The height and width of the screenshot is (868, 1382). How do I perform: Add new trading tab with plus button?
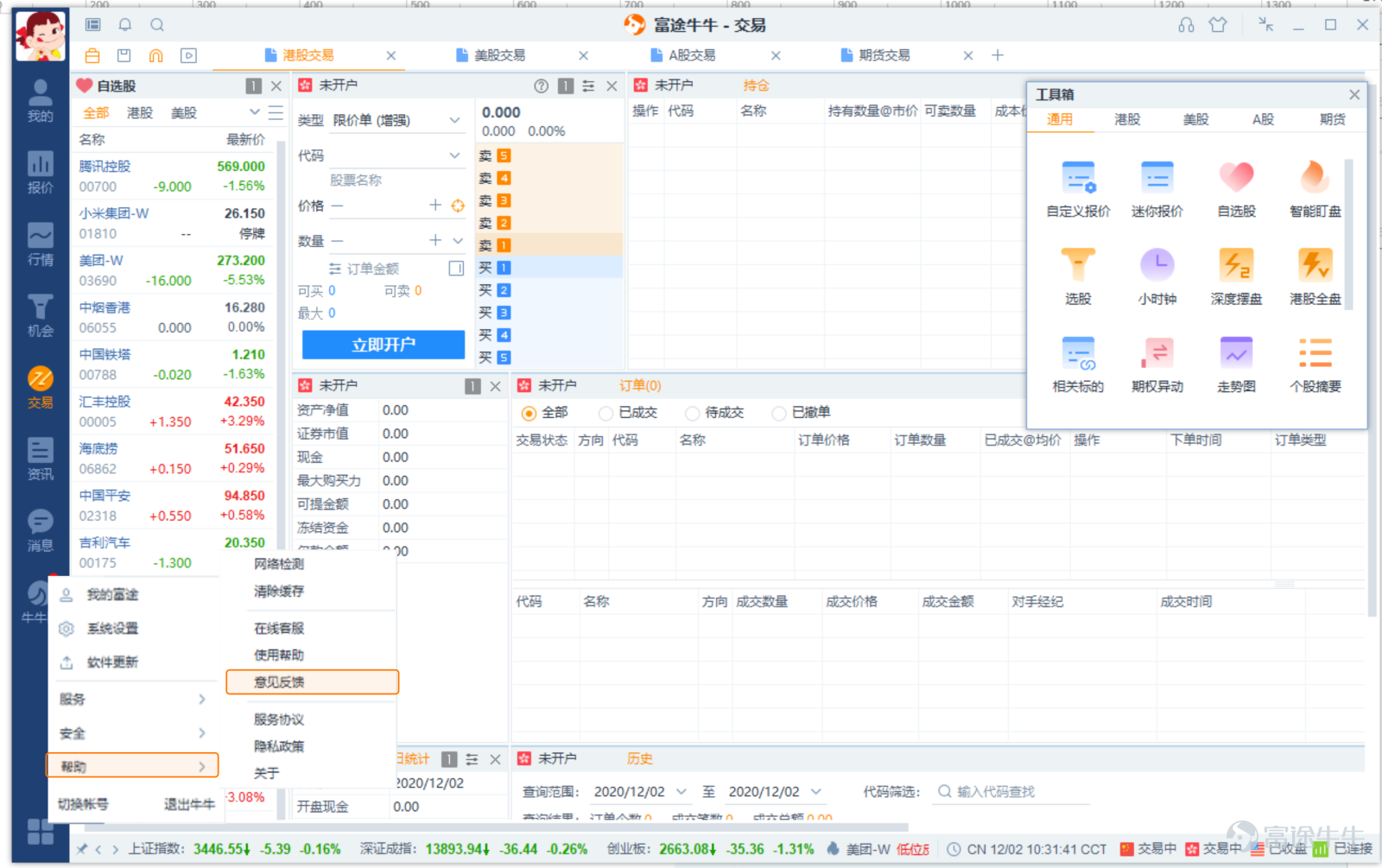998,55
